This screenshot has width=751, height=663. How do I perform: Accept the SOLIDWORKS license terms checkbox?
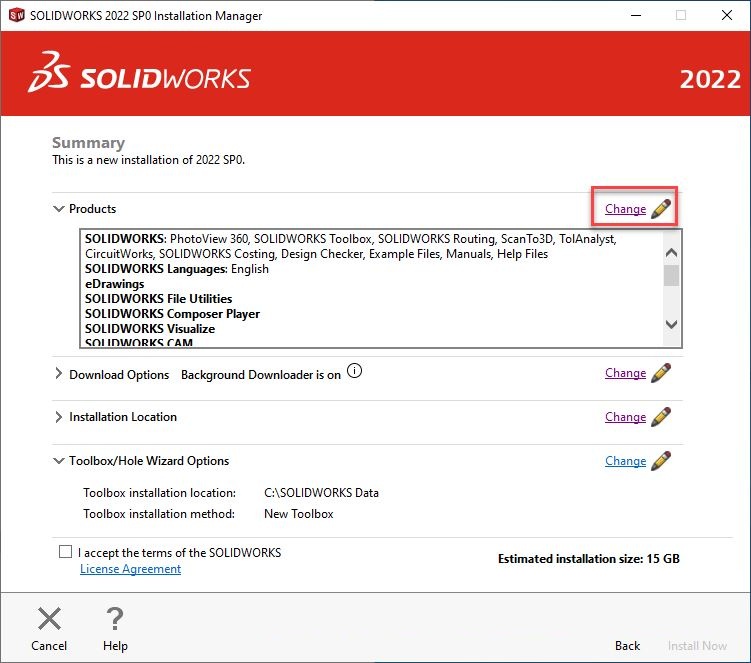[x=65, y=552]
